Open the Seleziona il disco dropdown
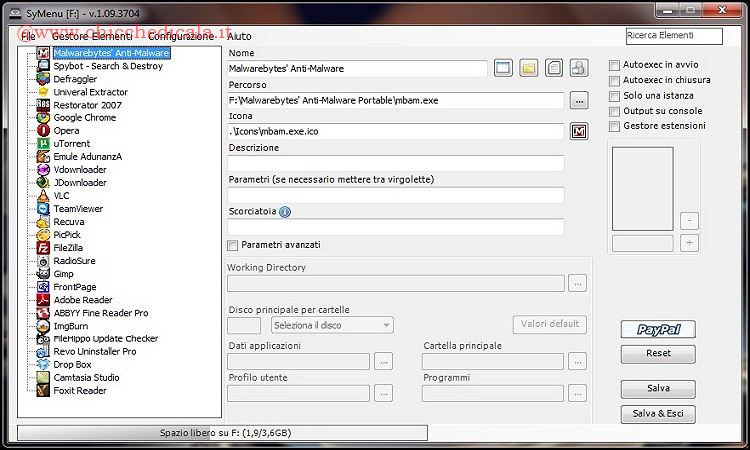Screen dimensions: 750x450 (331, 325)
